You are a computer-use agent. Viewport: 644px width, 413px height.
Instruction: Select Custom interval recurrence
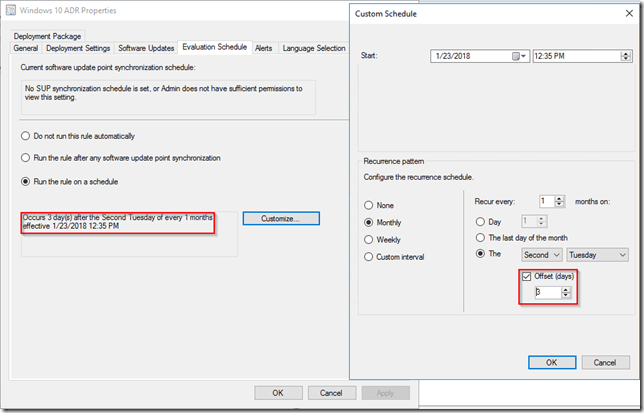pyautogui.click(x=370, y=258)
